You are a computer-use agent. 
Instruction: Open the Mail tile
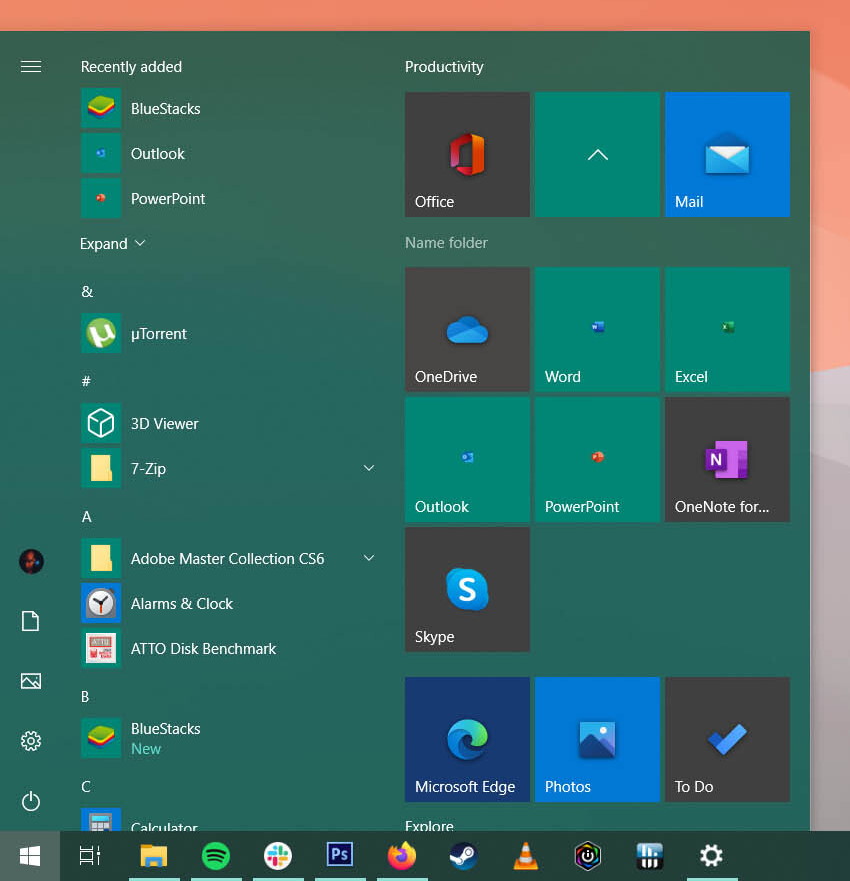pos(727,154)
